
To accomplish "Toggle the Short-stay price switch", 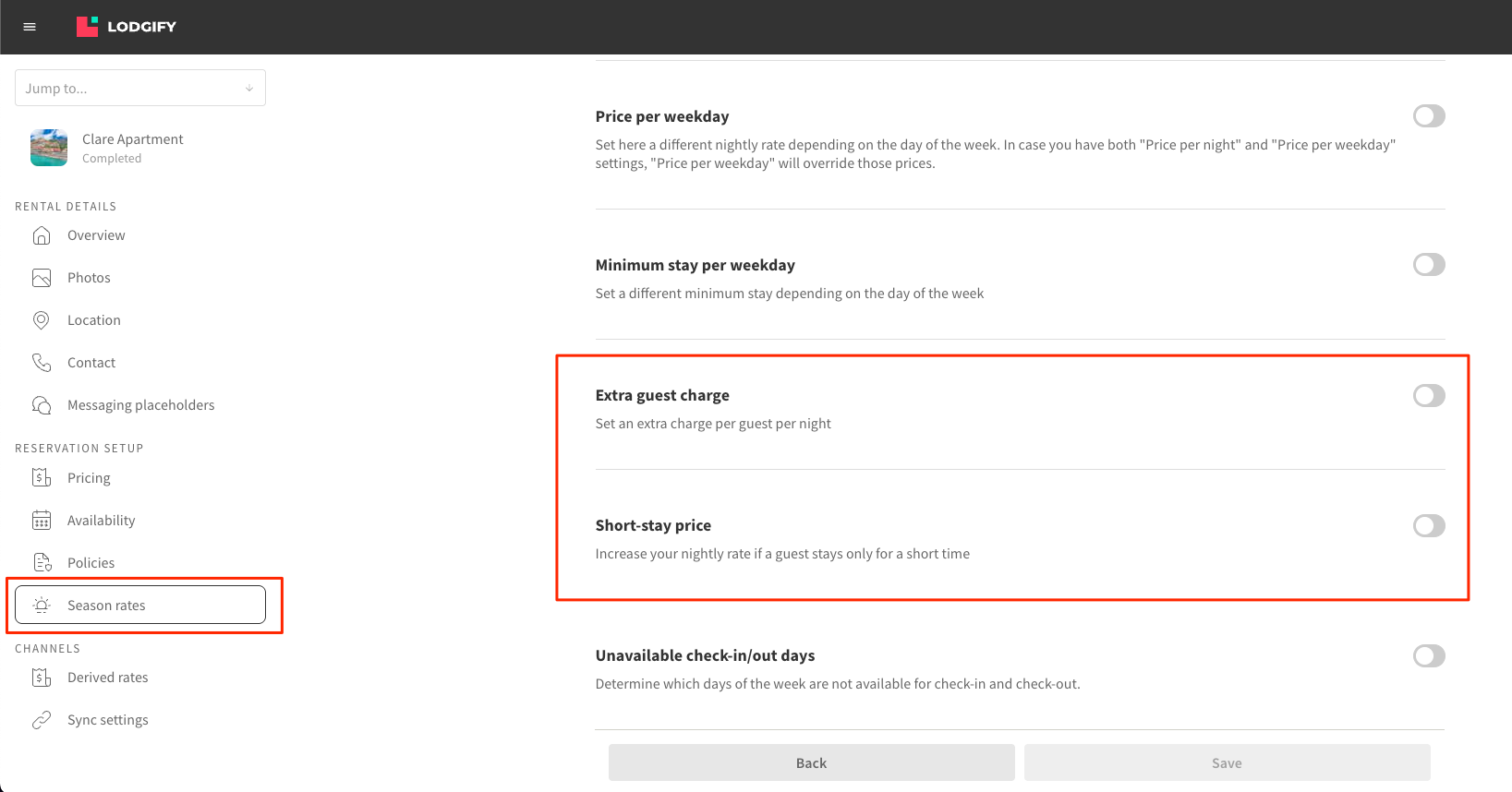I will [1428, 526].
